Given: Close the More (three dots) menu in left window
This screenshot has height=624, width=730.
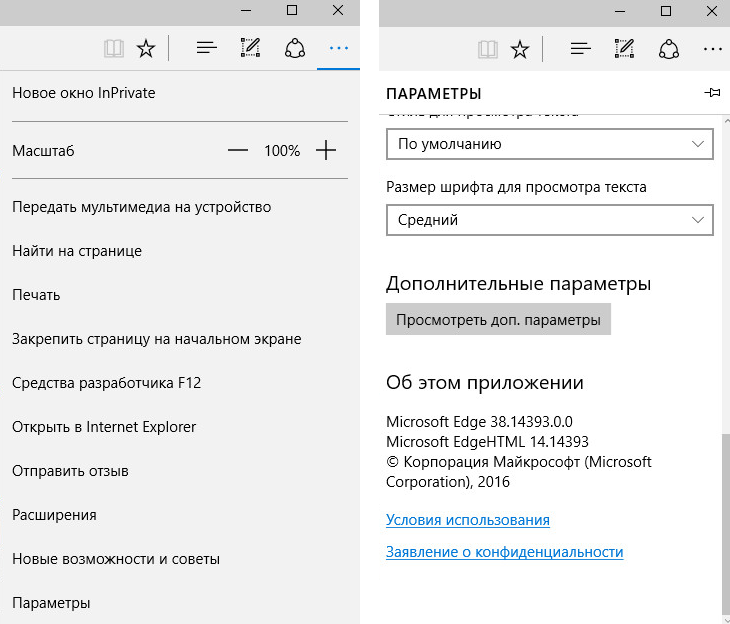Looking at the screenshot, I should 338,48.
